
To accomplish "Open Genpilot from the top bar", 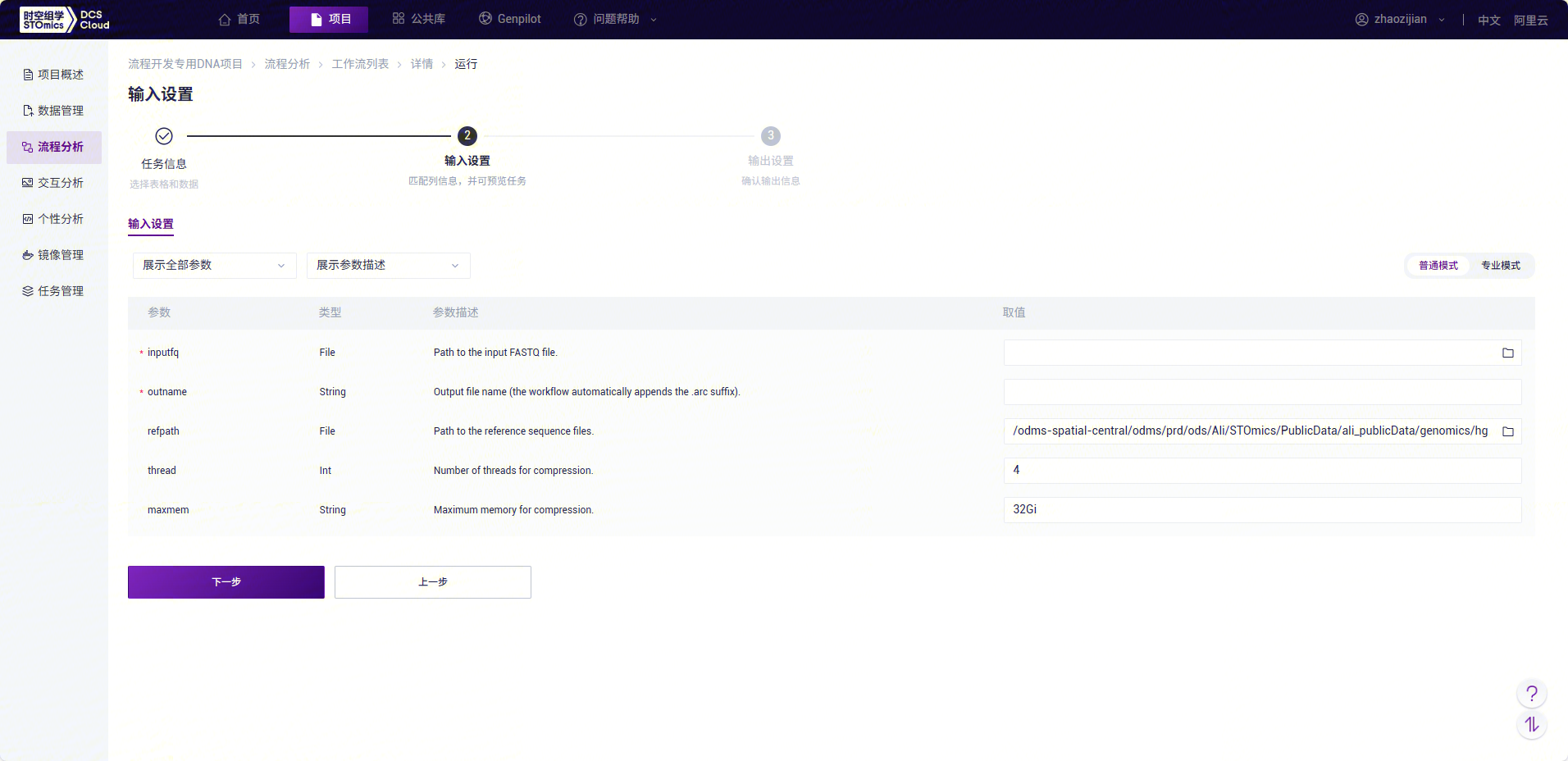I will (x=510, y=19).
